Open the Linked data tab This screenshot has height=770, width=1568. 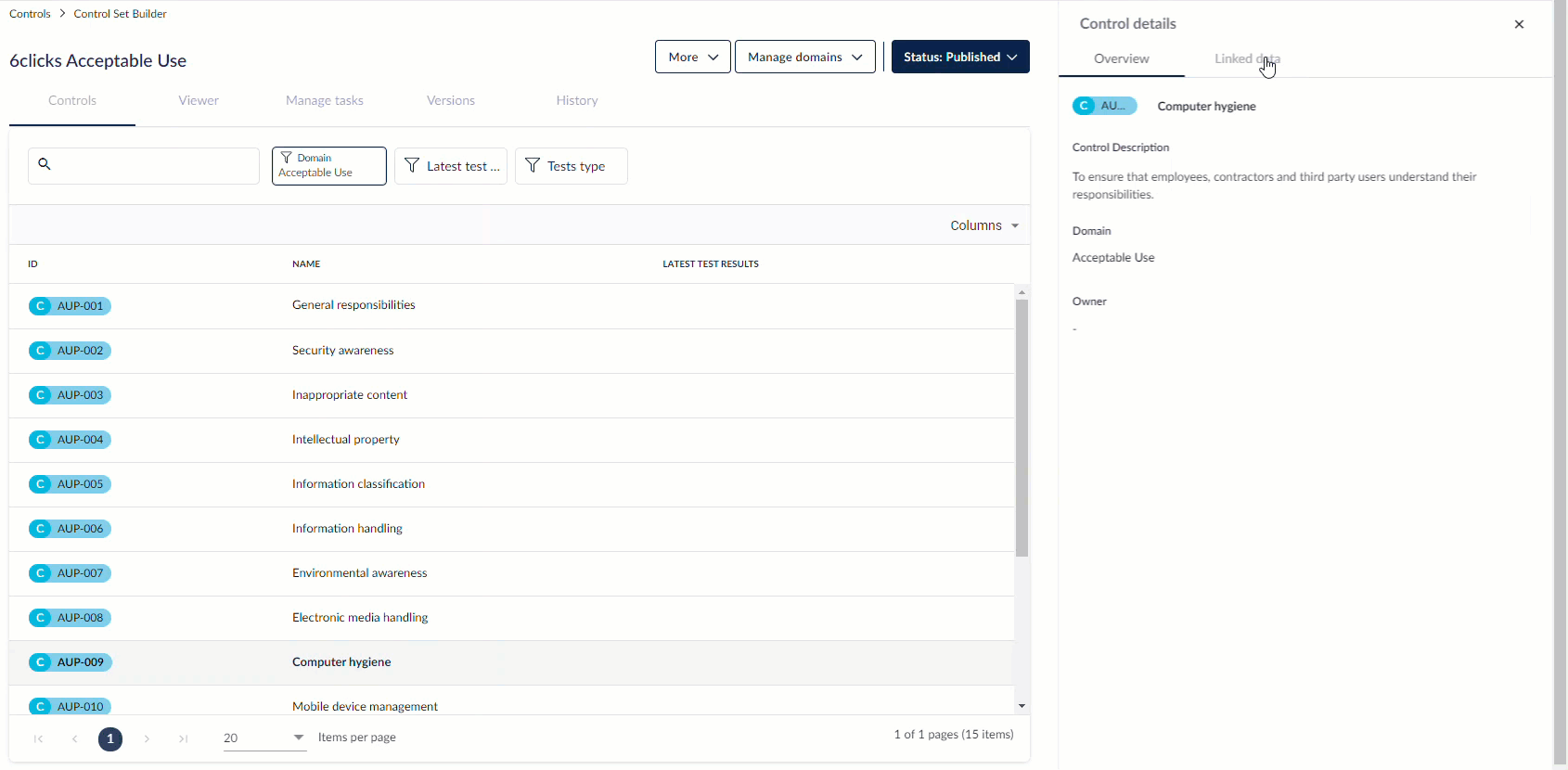coord(1246,58)
